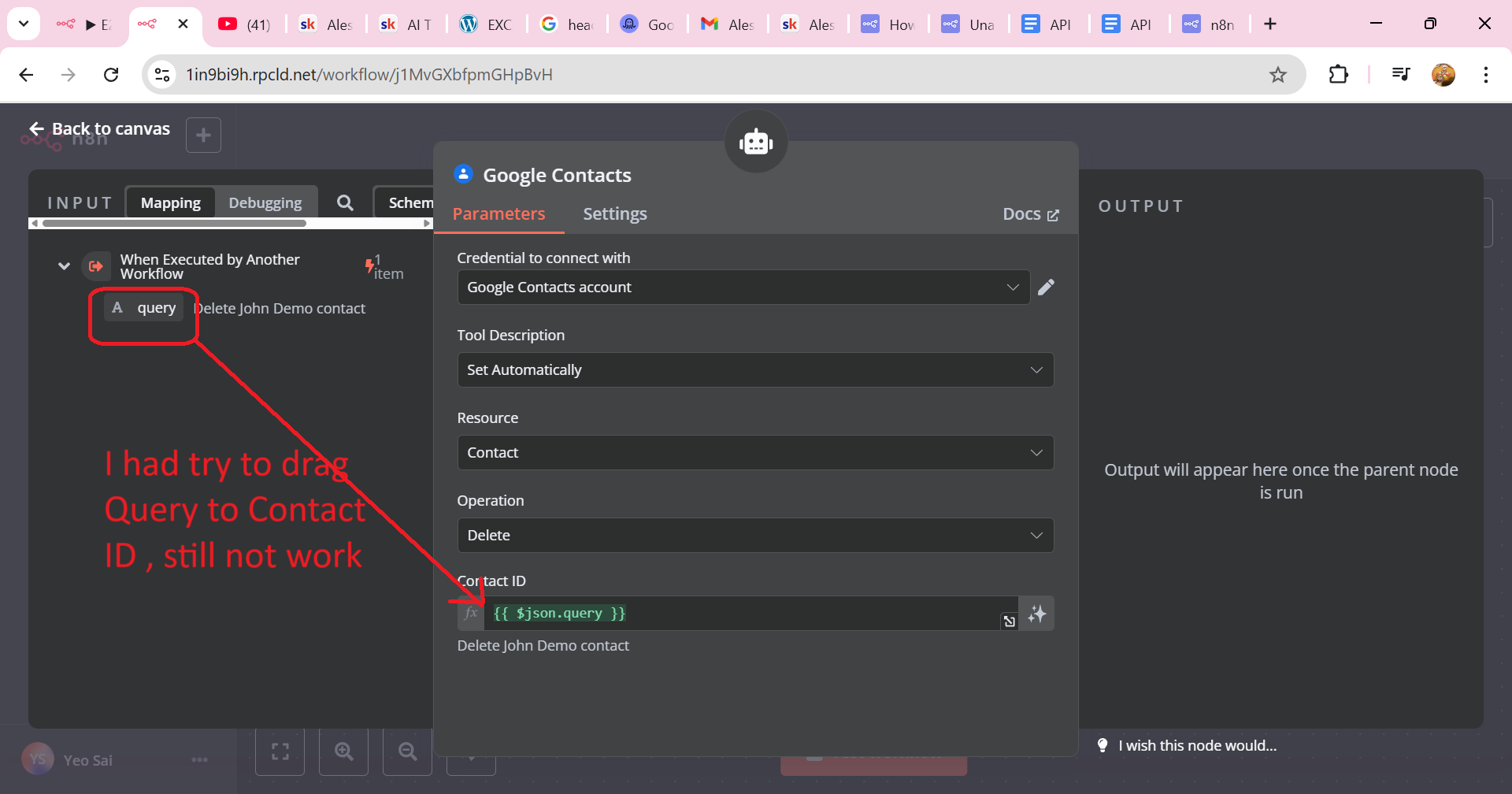Click browser forward arrow
This screenshot has width=1512, height=794.
pyautogui.click(x=69, y=75)
